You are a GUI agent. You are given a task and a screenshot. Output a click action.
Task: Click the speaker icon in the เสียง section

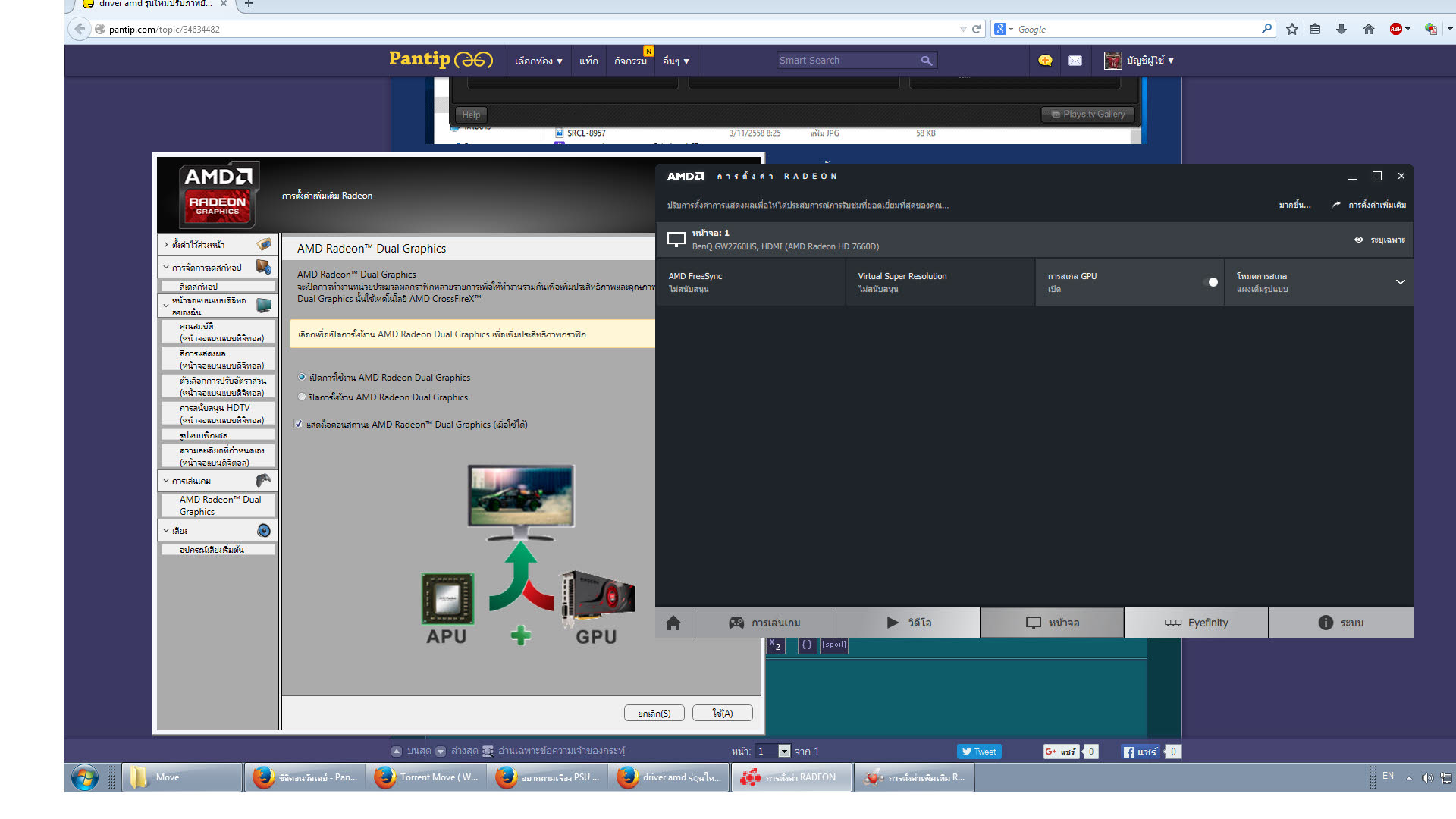click(x=264, y=530)
